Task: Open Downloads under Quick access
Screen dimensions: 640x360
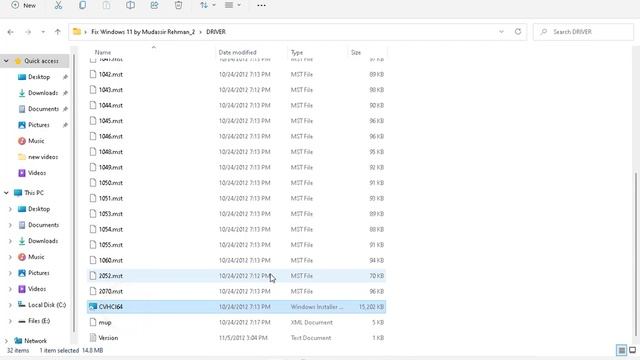Action: 43,93
